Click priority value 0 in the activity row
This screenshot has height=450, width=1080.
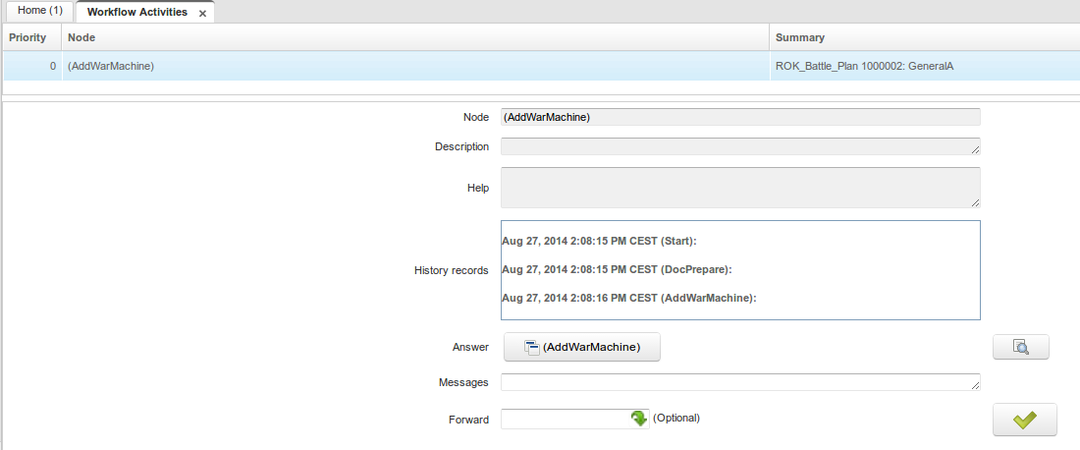click(52, 66)
